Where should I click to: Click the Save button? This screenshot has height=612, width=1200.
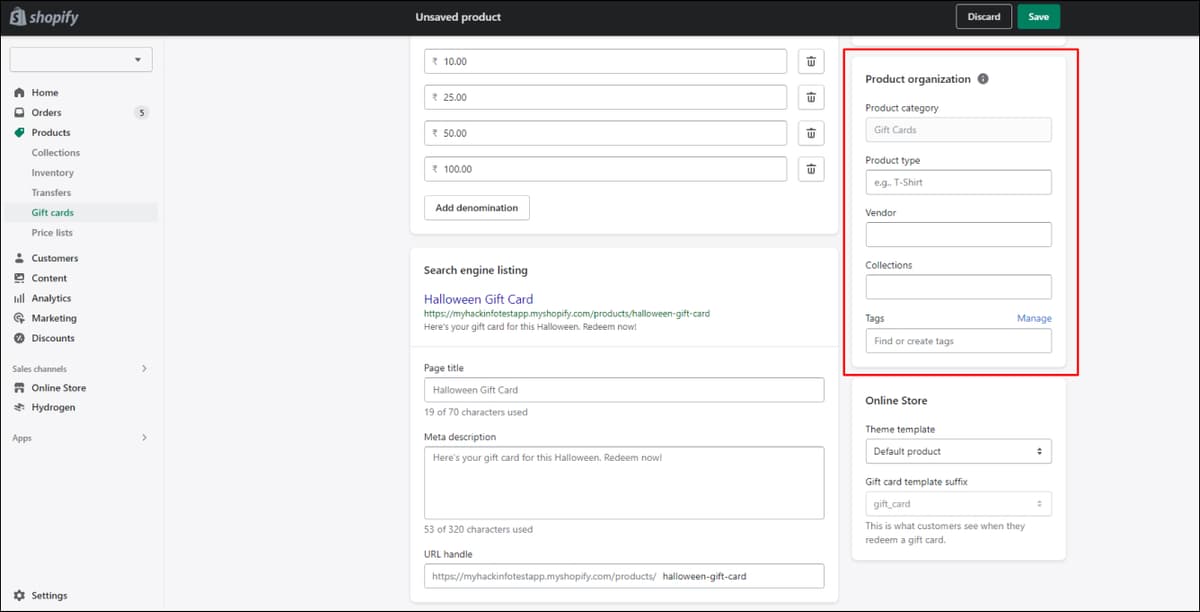point(1038,17)
